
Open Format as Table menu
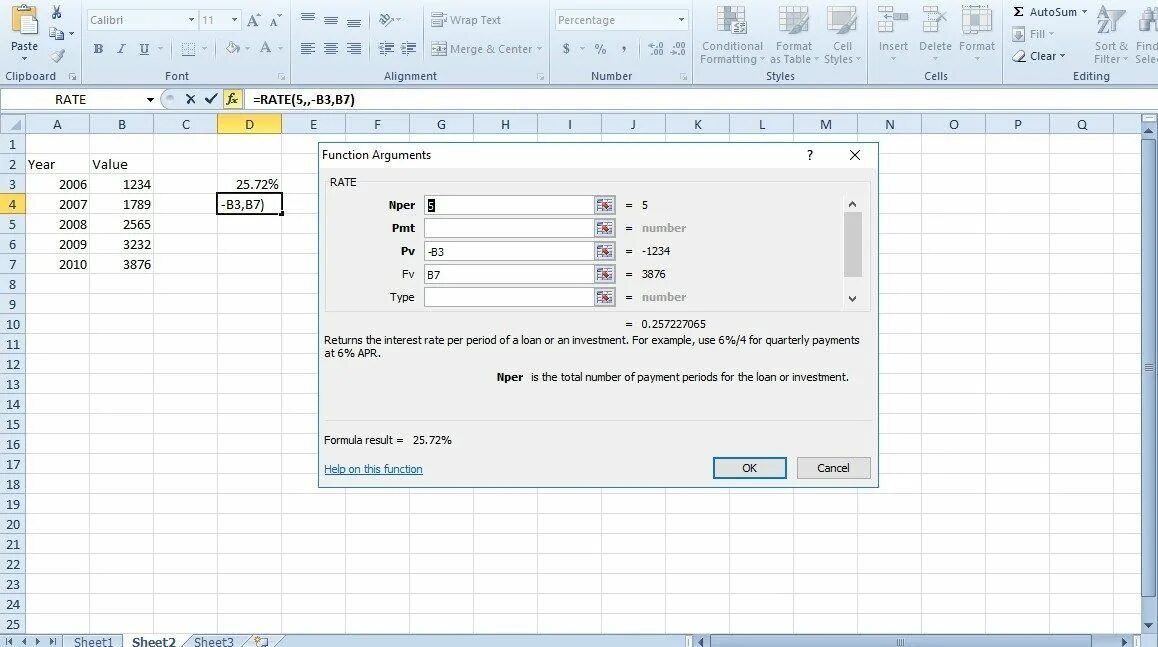[x=794, y=35]
